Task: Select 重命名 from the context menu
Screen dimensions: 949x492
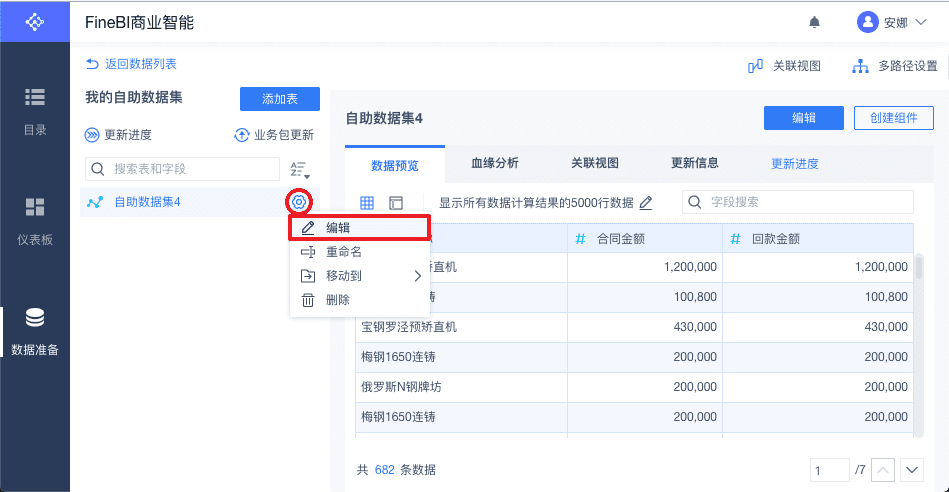Action: pos(343,252)
